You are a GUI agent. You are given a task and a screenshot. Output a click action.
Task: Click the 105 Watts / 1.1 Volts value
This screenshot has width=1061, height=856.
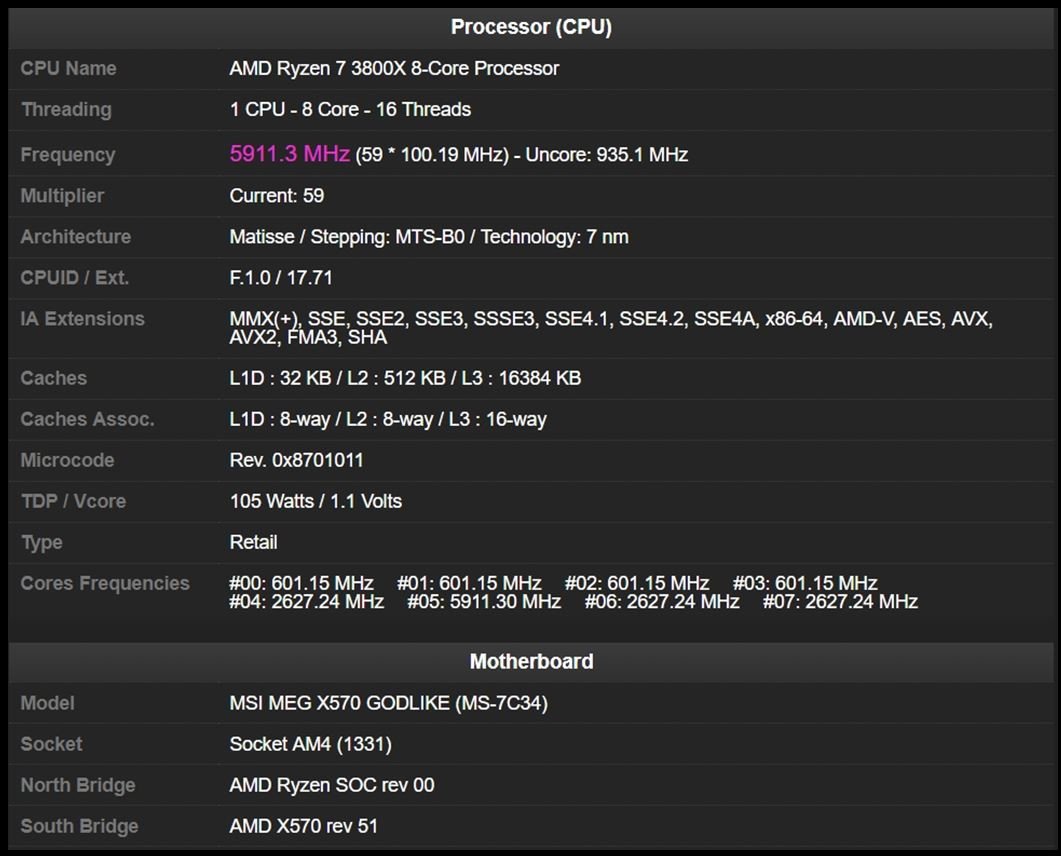(x=316, y=501)
